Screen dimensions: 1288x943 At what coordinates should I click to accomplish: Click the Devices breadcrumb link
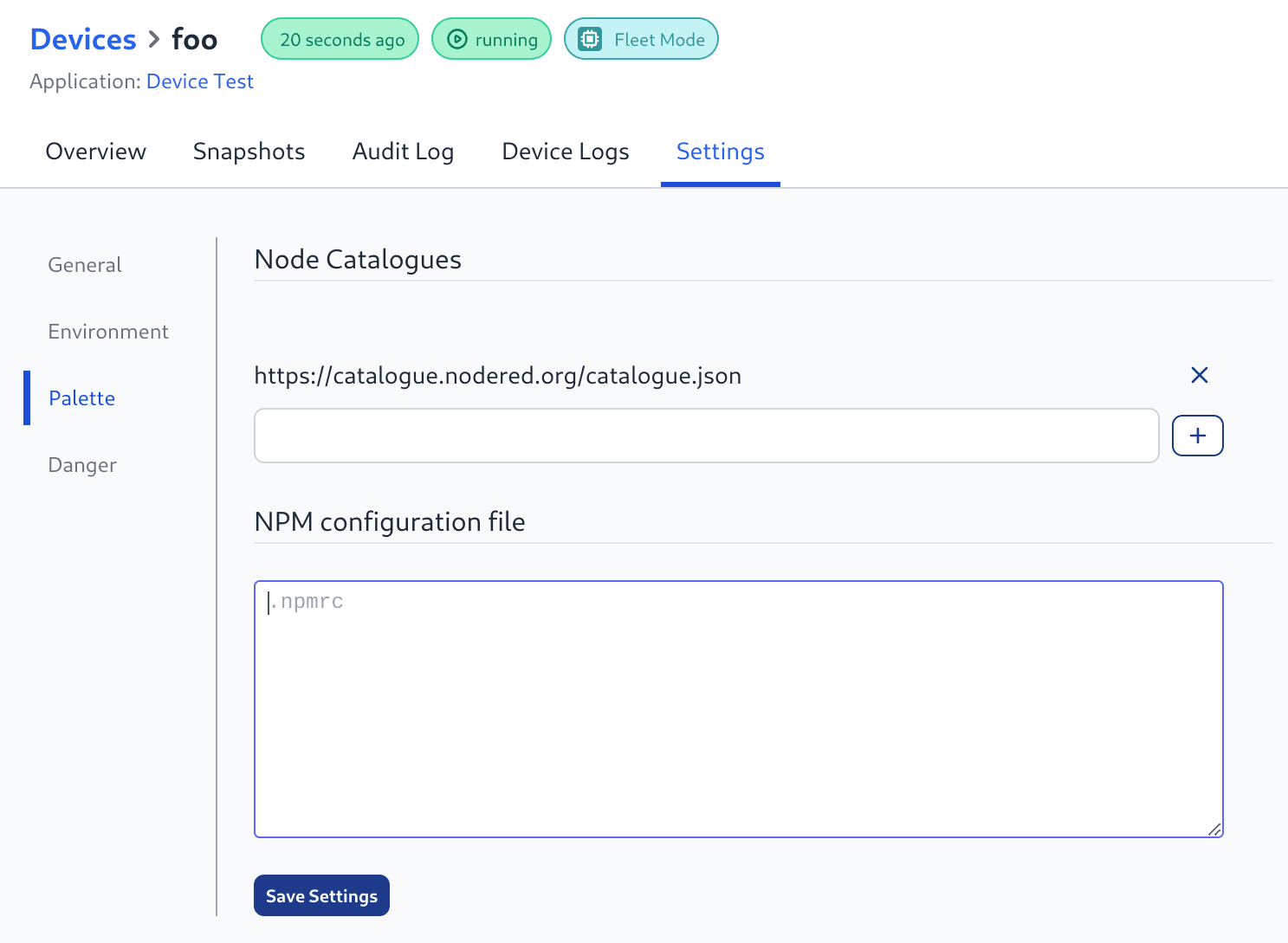click(82, 38)
